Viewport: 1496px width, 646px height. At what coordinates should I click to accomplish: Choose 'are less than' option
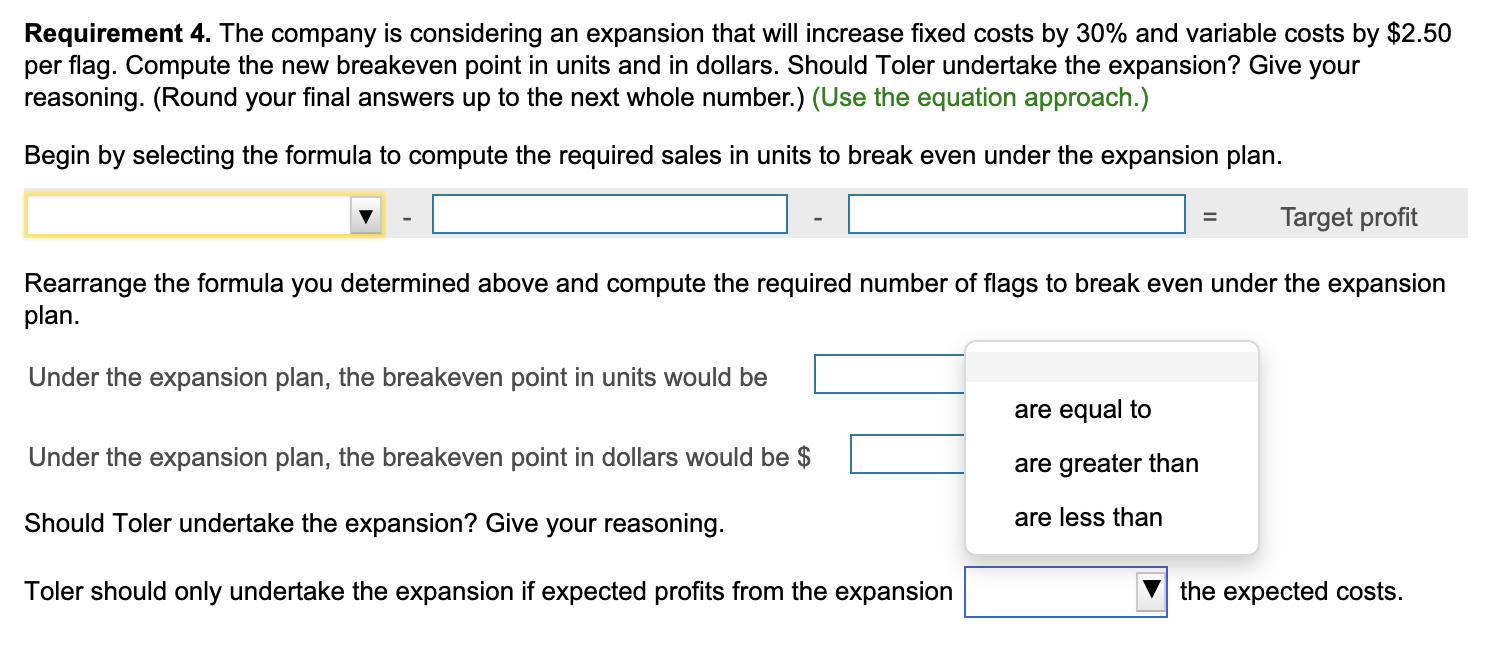pos(1088,517)
